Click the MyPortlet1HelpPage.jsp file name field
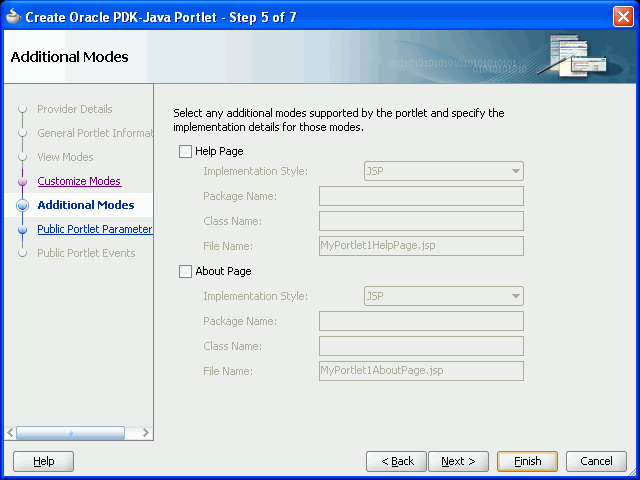640x480 pixels. click(x=421, y=246)
